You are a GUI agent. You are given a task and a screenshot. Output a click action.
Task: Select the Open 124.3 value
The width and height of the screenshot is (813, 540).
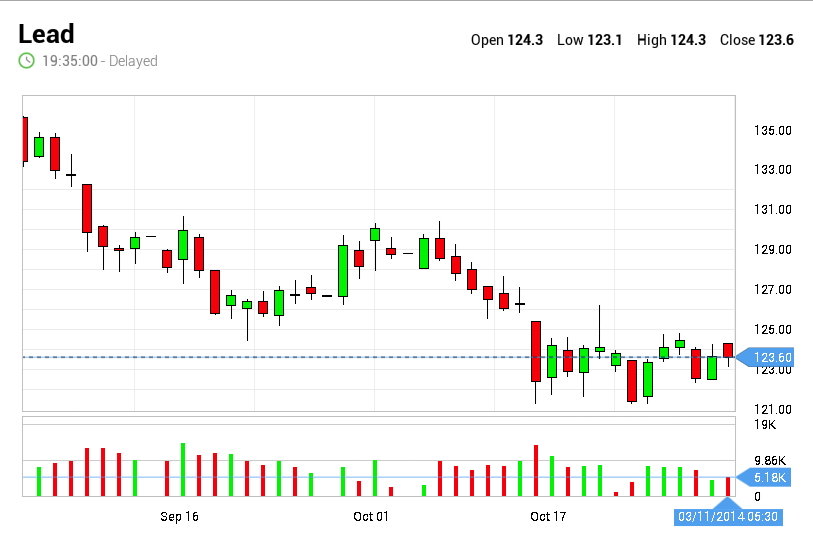(x=507, y=40)
